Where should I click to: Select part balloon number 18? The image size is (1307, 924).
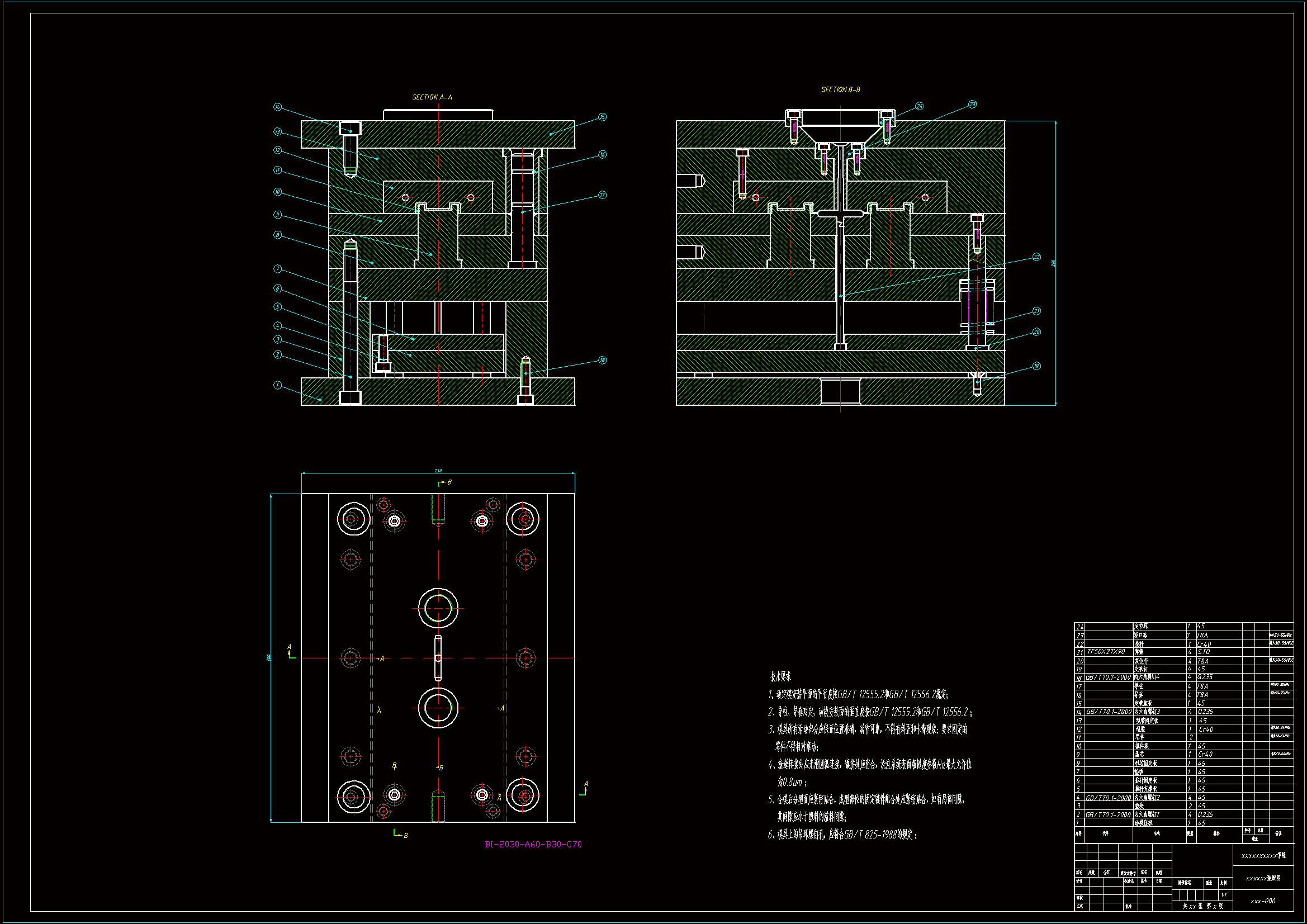point(602,360)
